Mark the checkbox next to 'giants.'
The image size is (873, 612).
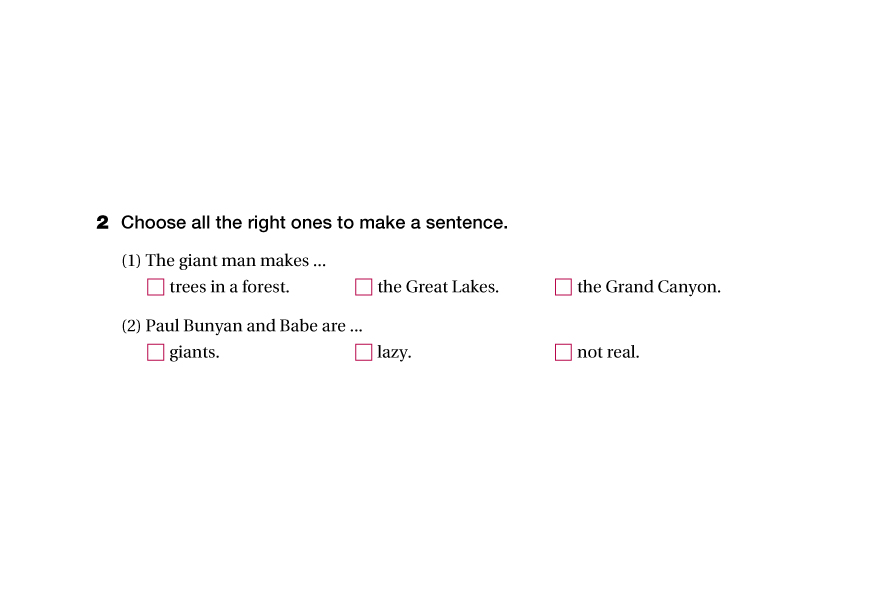click(x=155, y=352)
